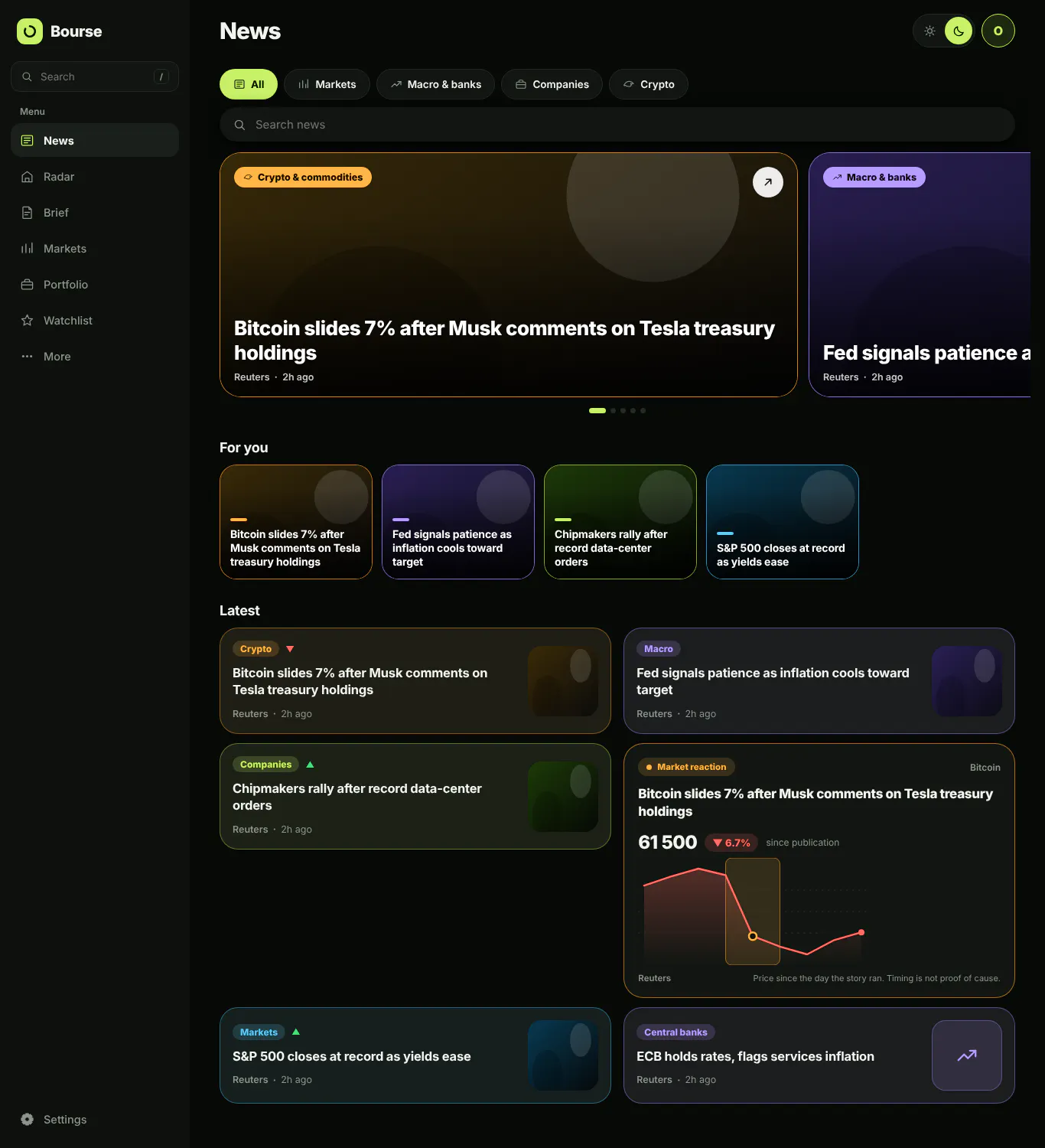Open S&P 500 closes at record article

tap(415, 1055)
